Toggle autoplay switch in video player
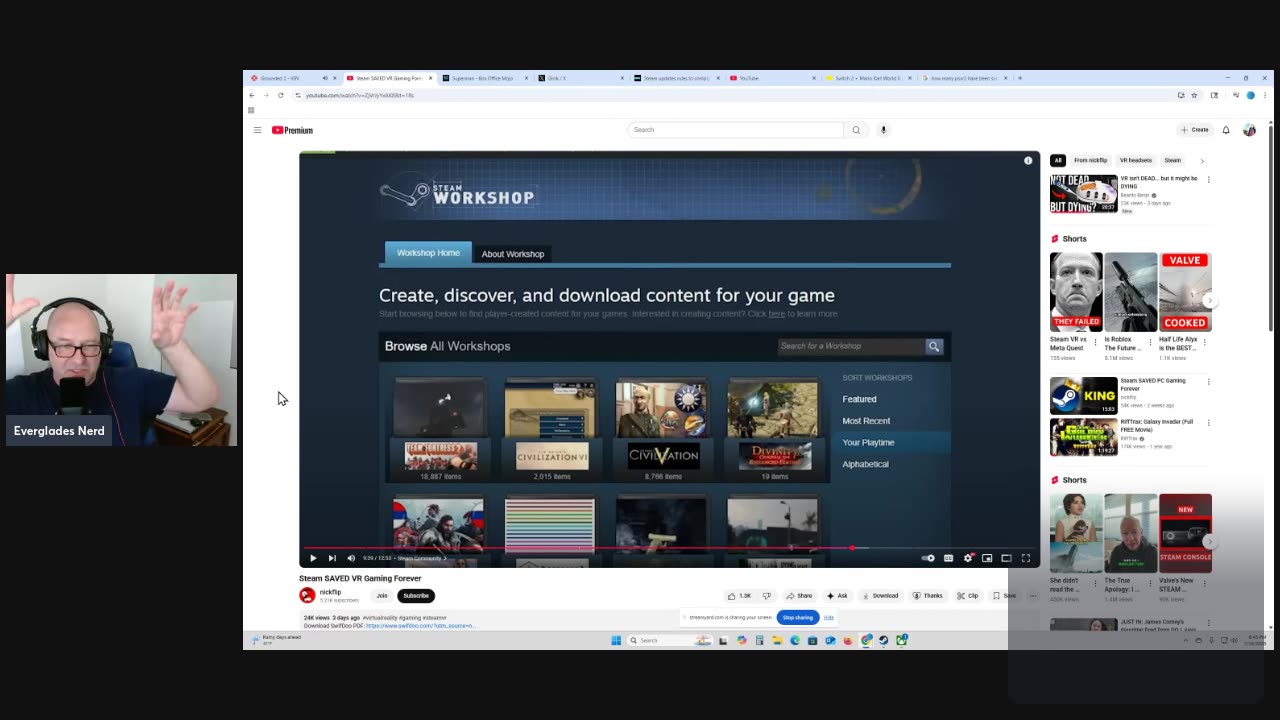This screenshot has height=720, width=1280. coord(928,558)
